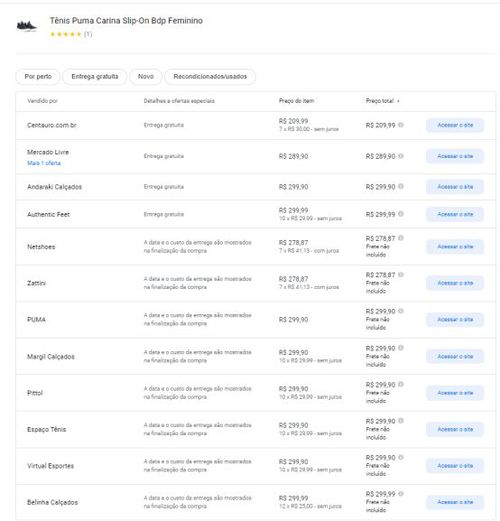Click info icon next to Andaraki Calçados total

401,186
